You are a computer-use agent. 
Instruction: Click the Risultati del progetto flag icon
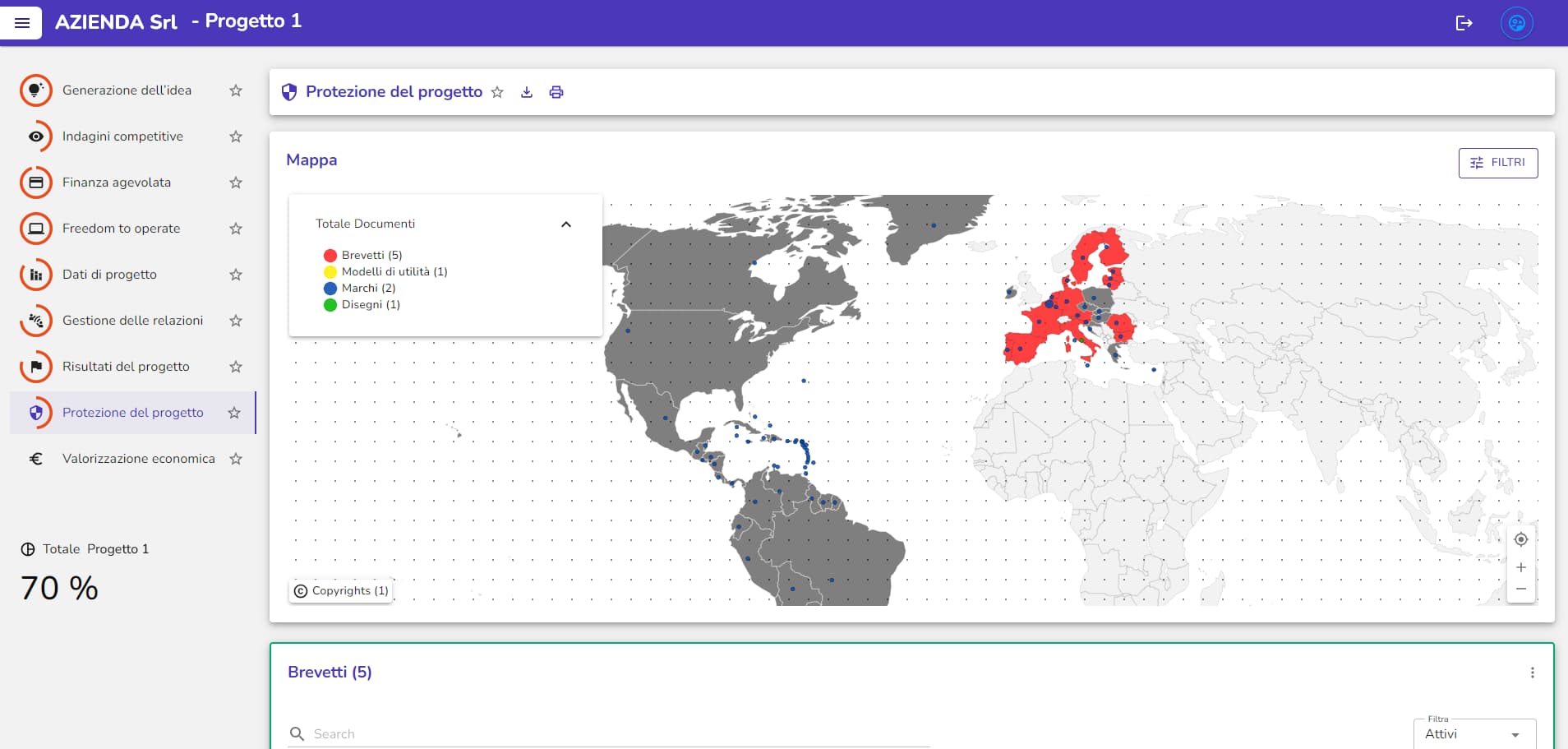(x=35, y=367)
